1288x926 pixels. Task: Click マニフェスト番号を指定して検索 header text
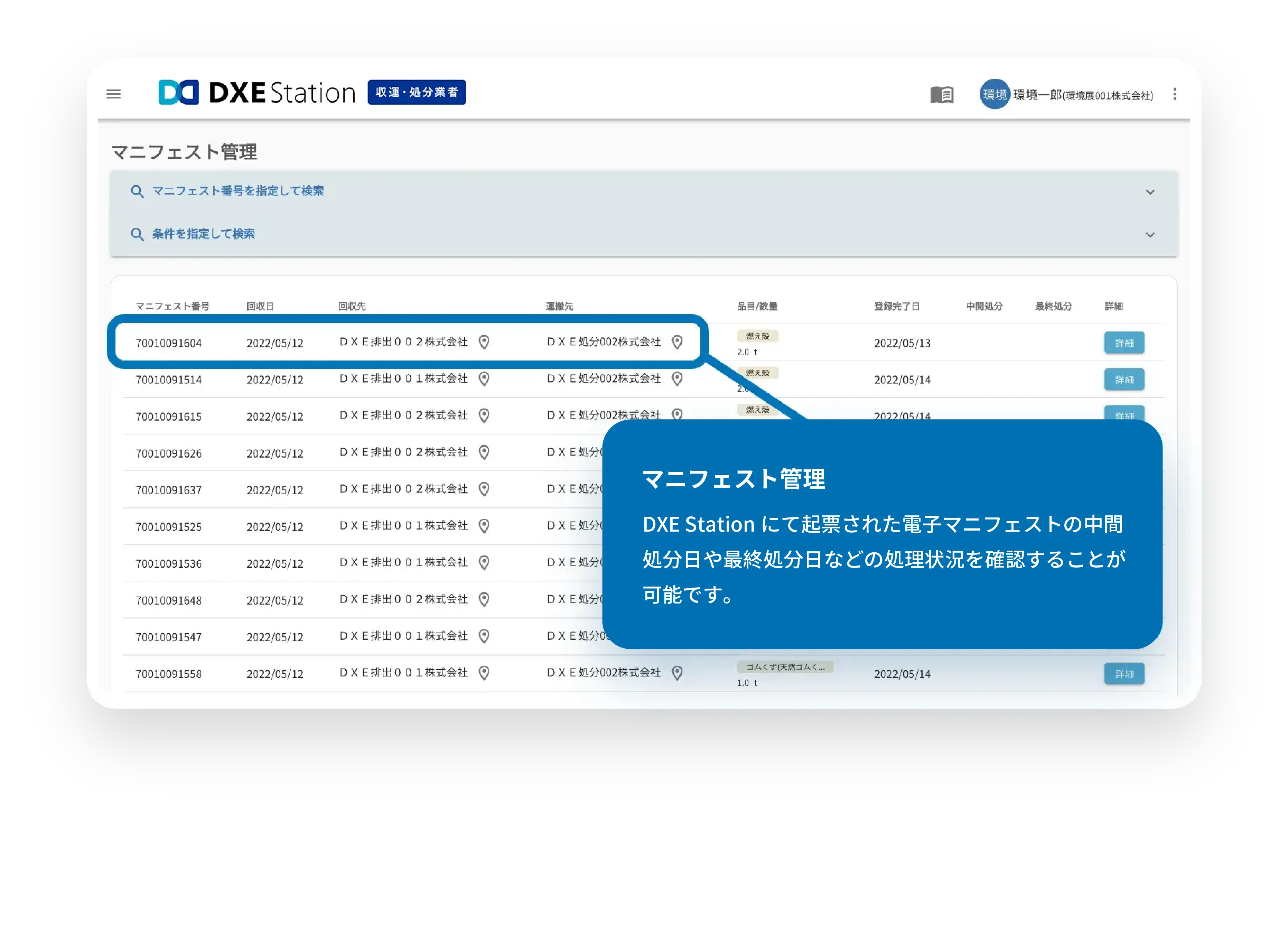[x=237, y=191]
